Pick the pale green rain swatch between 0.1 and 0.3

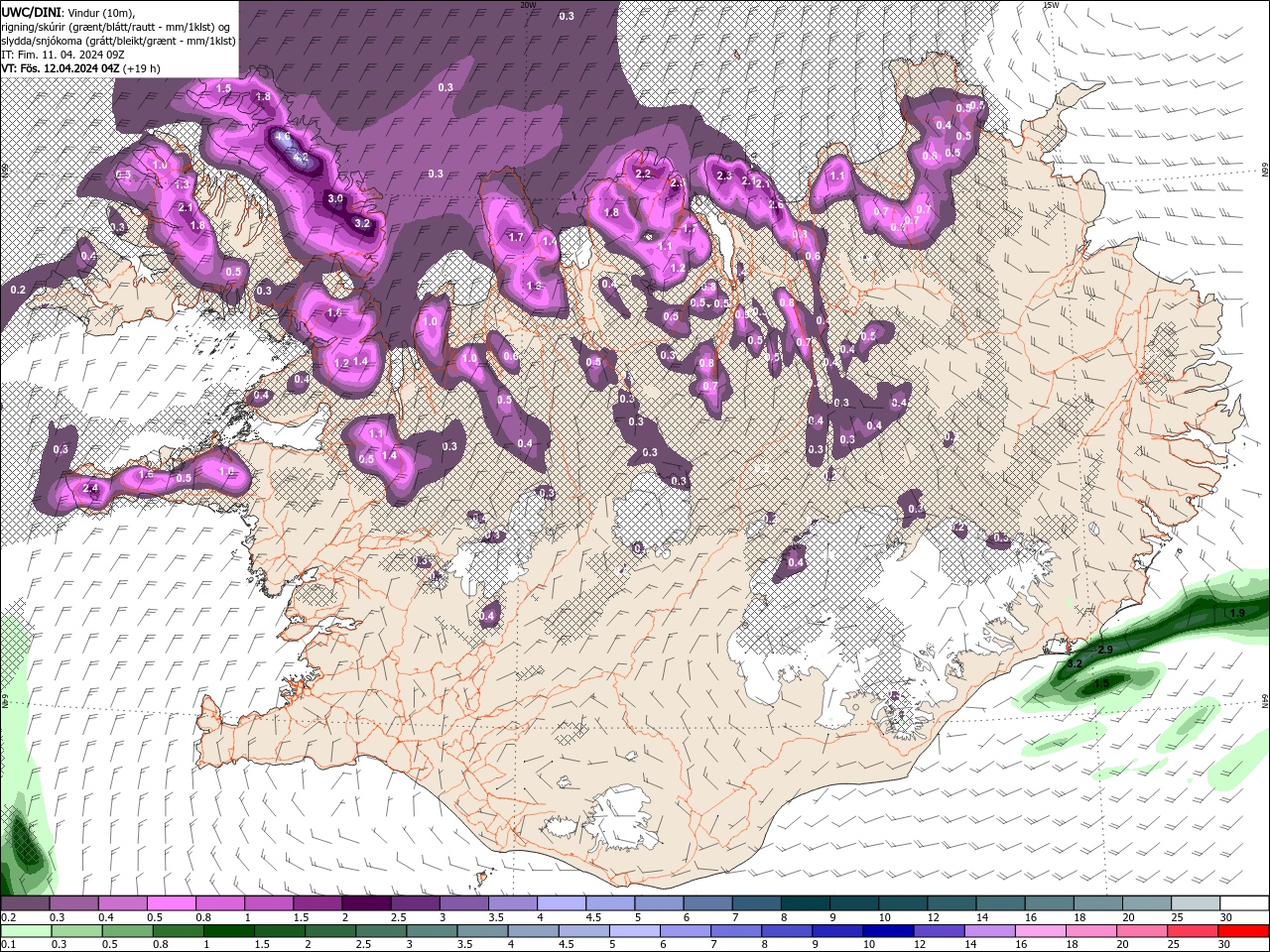[x=26, y=931]
